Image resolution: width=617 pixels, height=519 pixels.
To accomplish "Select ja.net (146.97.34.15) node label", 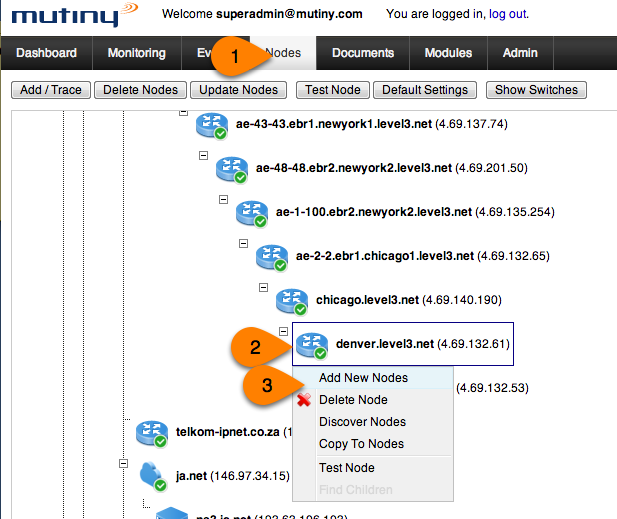I will (x=233, y=476).
